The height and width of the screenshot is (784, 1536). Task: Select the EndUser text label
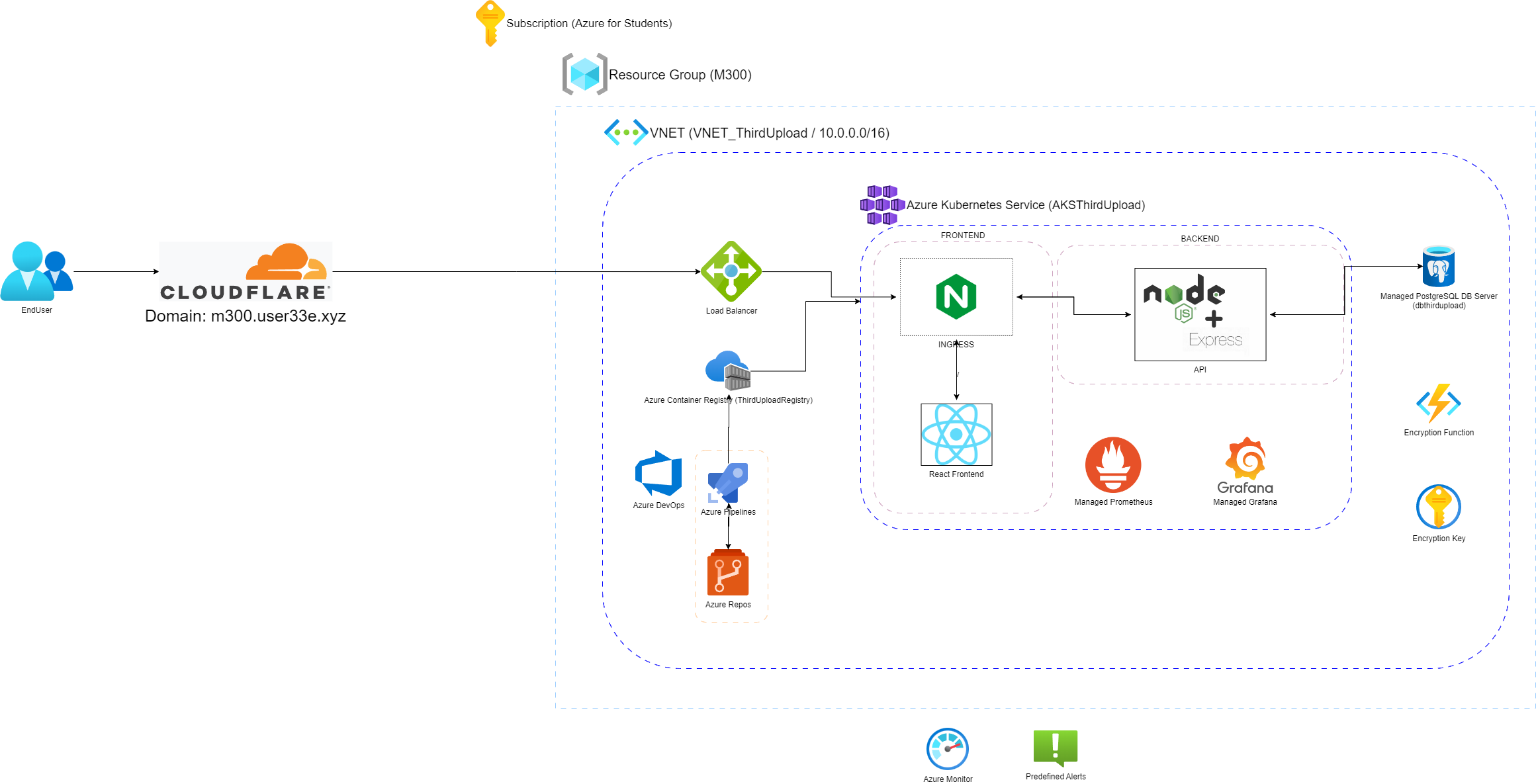(x=36, y=310)
